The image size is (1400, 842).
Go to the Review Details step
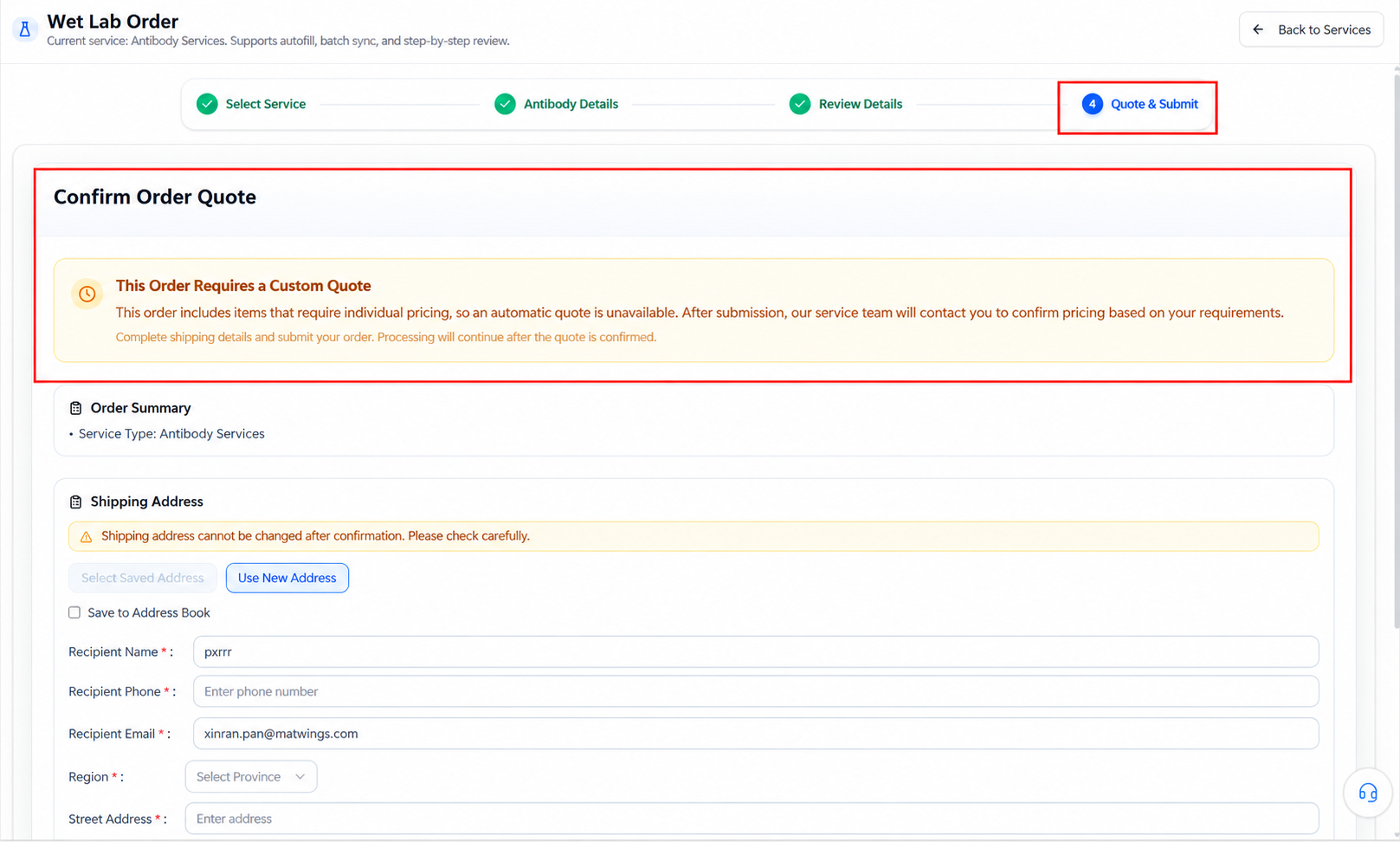[846, 104]
